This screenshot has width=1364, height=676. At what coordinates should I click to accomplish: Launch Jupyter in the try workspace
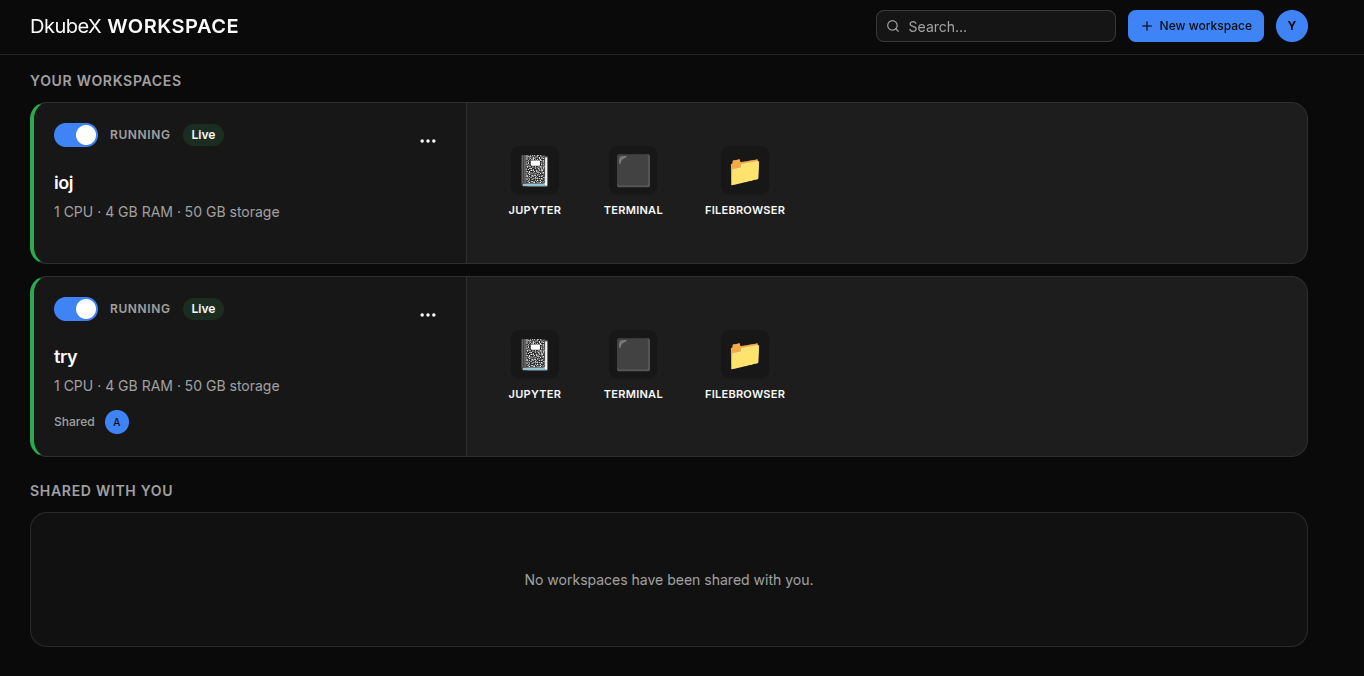coord(535,366)
